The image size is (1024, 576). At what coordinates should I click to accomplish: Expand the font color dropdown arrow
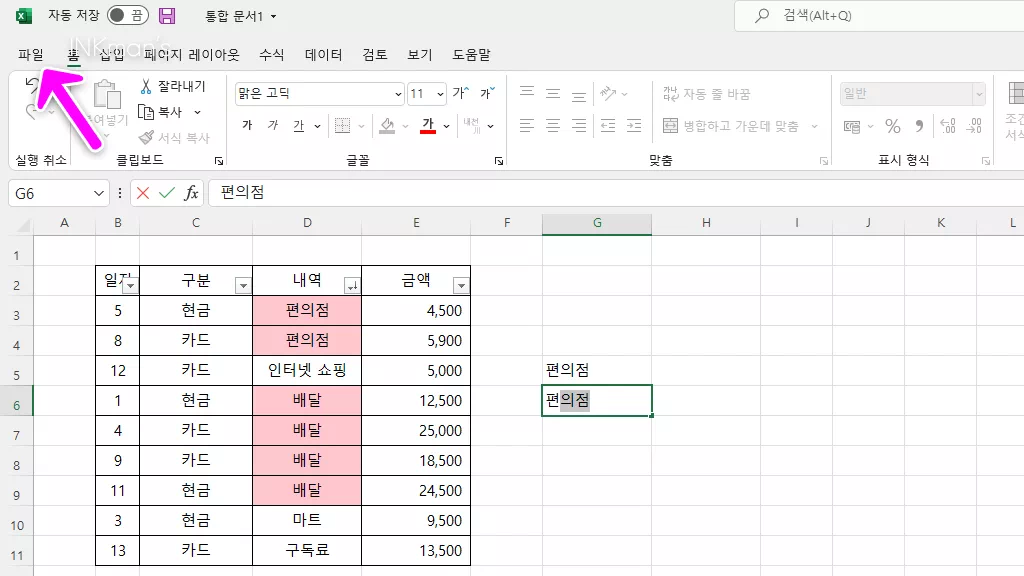click(x=447, y=126)
